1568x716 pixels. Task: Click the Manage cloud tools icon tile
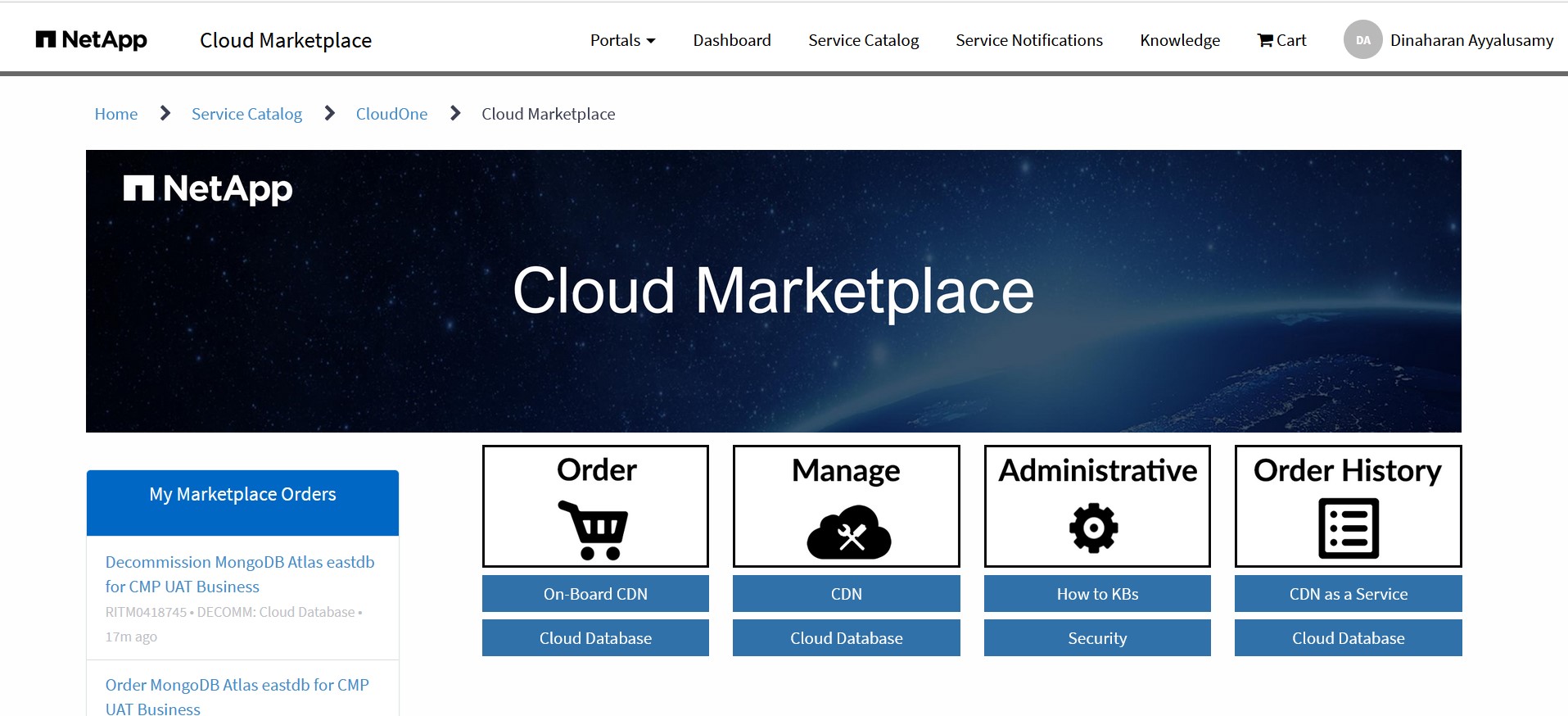pyautogui.click(x=846, y=506)
